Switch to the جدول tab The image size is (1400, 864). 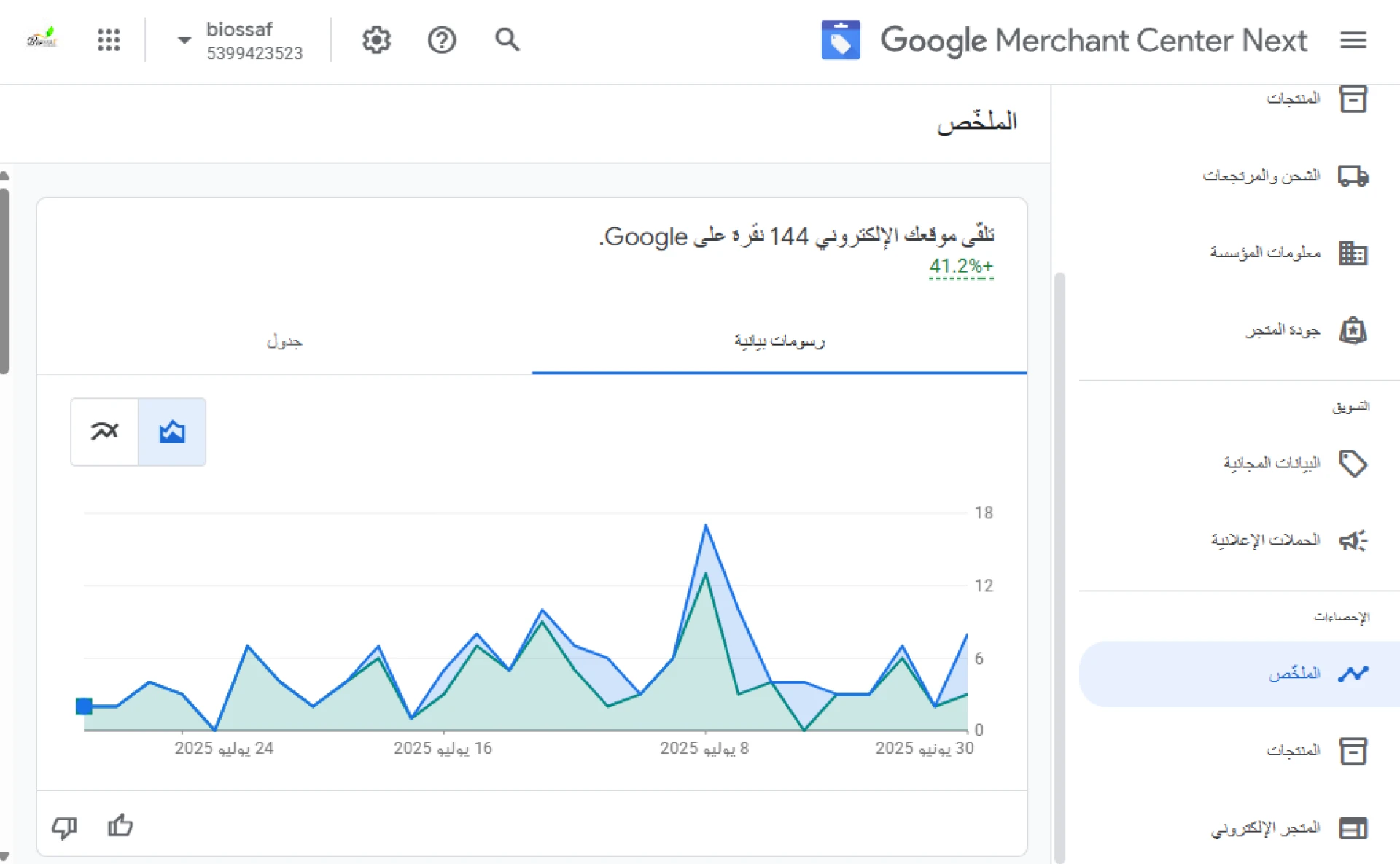(x=284, y=341)
